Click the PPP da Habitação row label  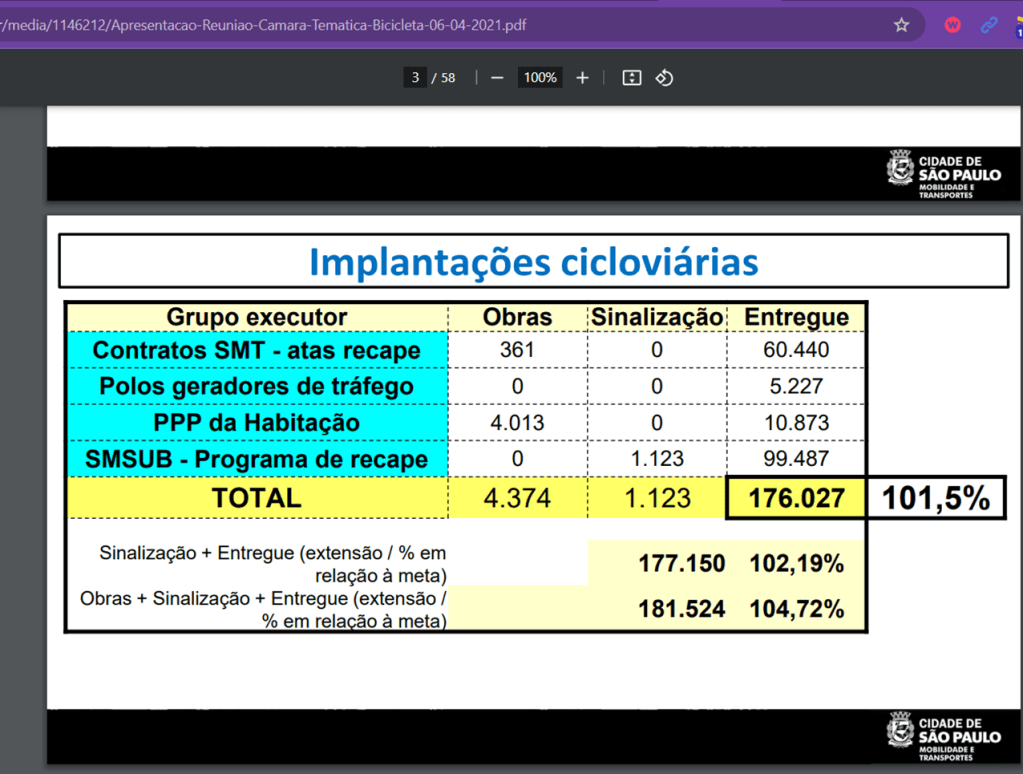(x=257, y=423)
